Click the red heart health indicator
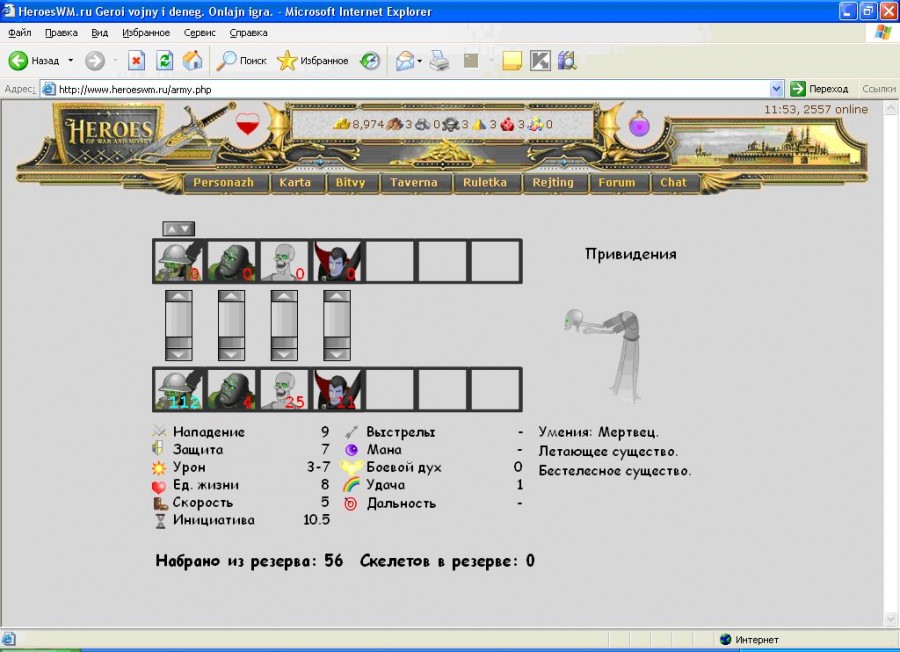Screen dimensions: 900x652 (x=247, y=124)
